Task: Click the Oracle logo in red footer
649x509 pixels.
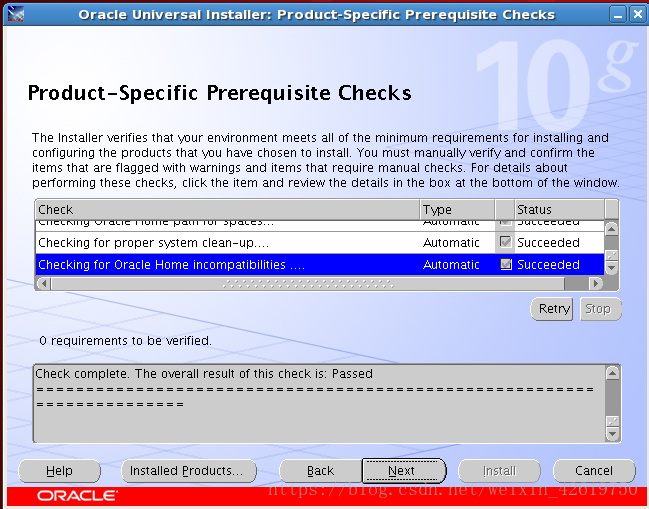Action: (x=77, y=495)
